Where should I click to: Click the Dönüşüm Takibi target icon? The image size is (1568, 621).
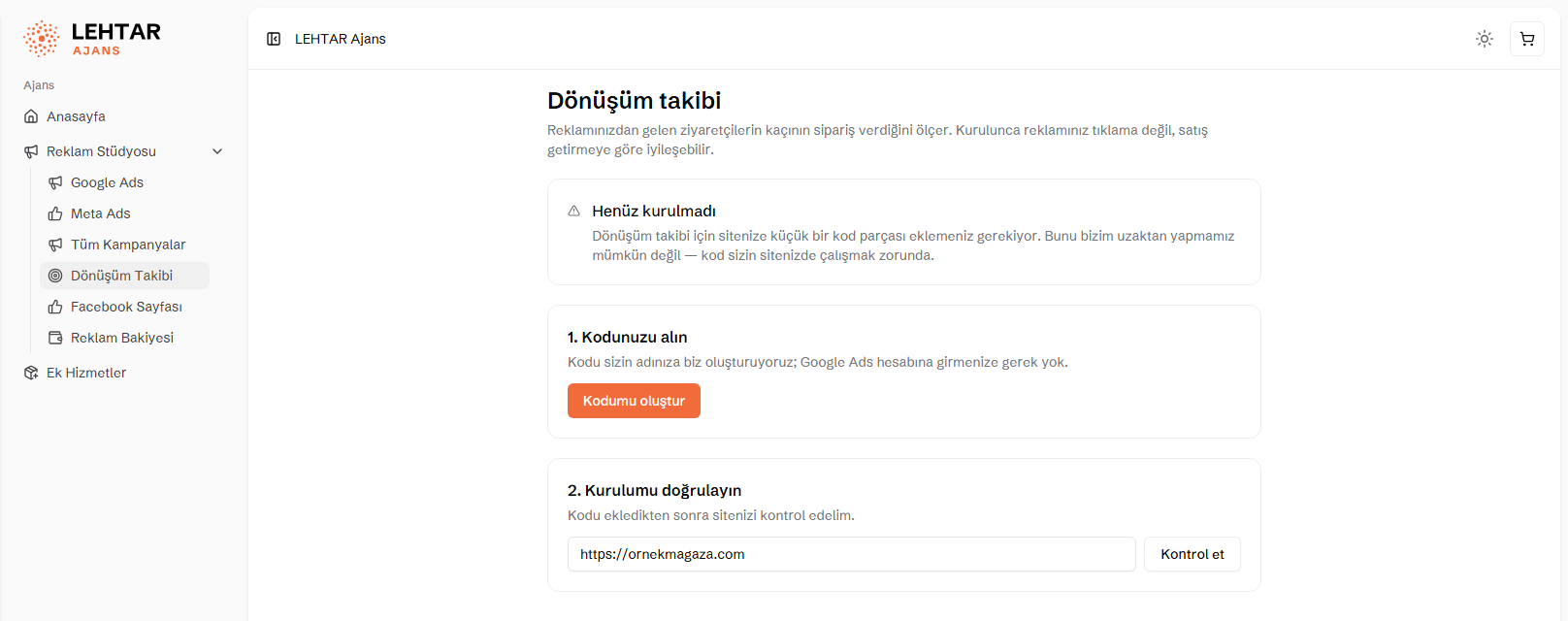55,276
